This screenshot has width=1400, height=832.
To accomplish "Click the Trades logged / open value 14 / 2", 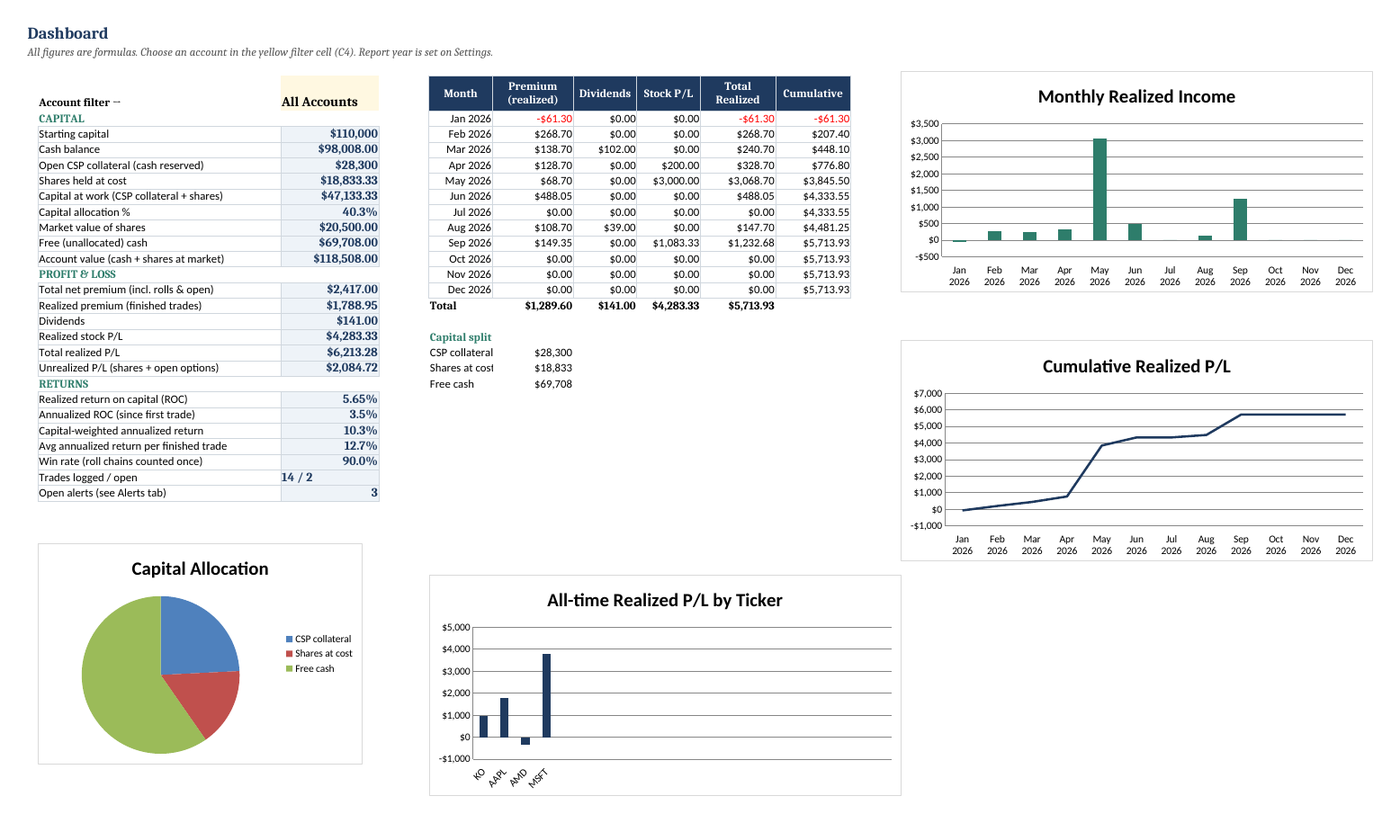I will (x=330, y=477).
